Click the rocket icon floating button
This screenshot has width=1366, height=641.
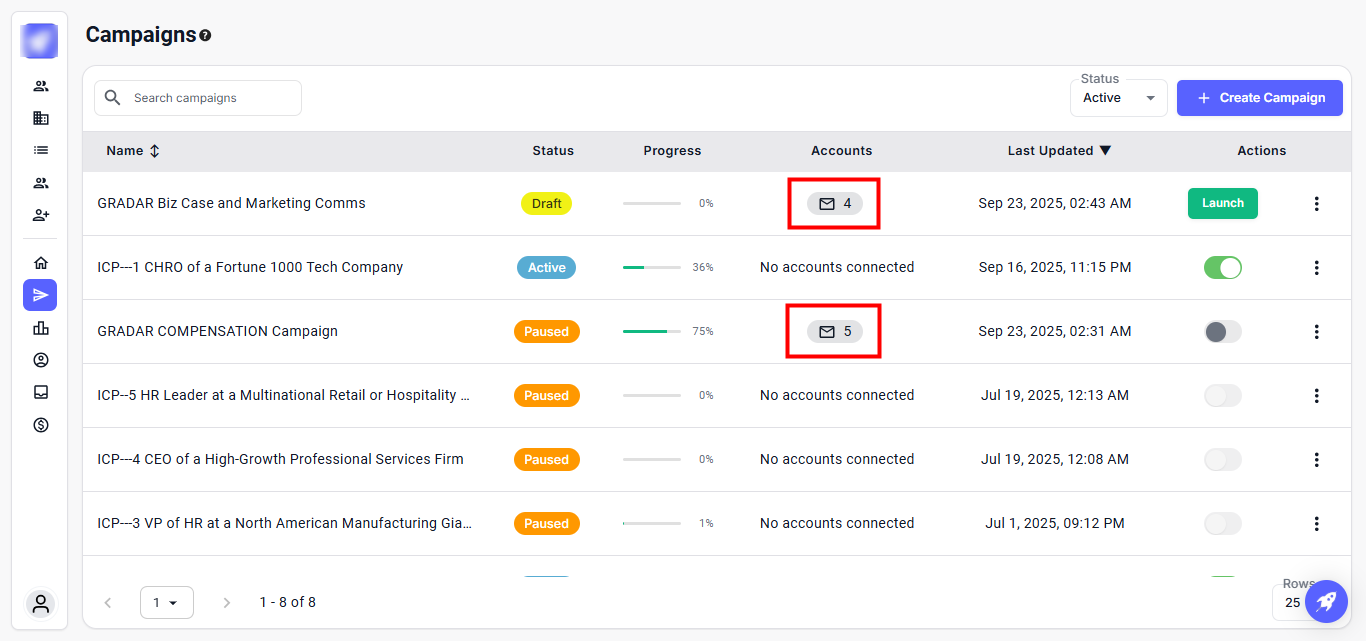(x=1326, y=601)
